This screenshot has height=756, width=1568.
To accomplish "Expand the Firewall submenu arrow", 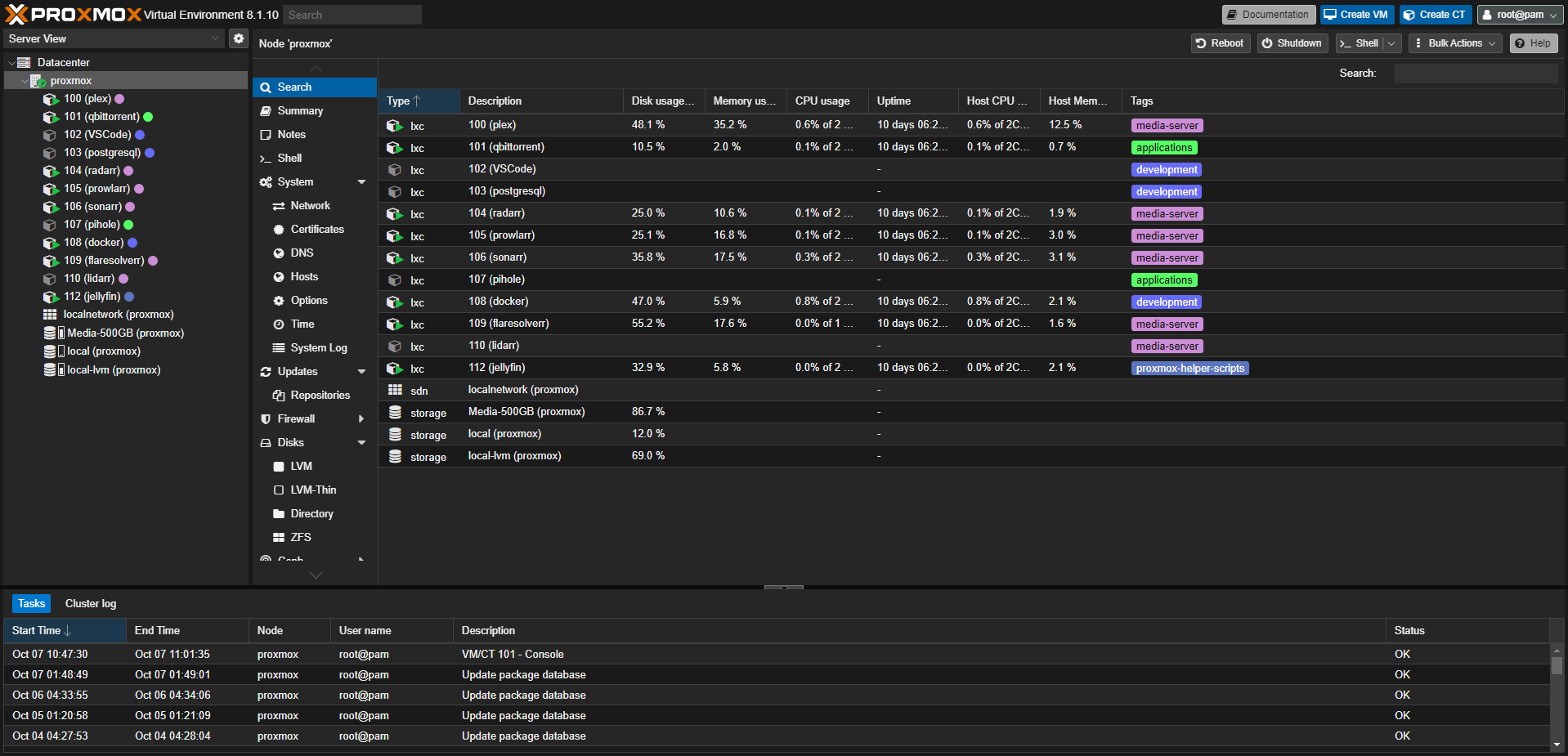I will click(x=361, y=419).
